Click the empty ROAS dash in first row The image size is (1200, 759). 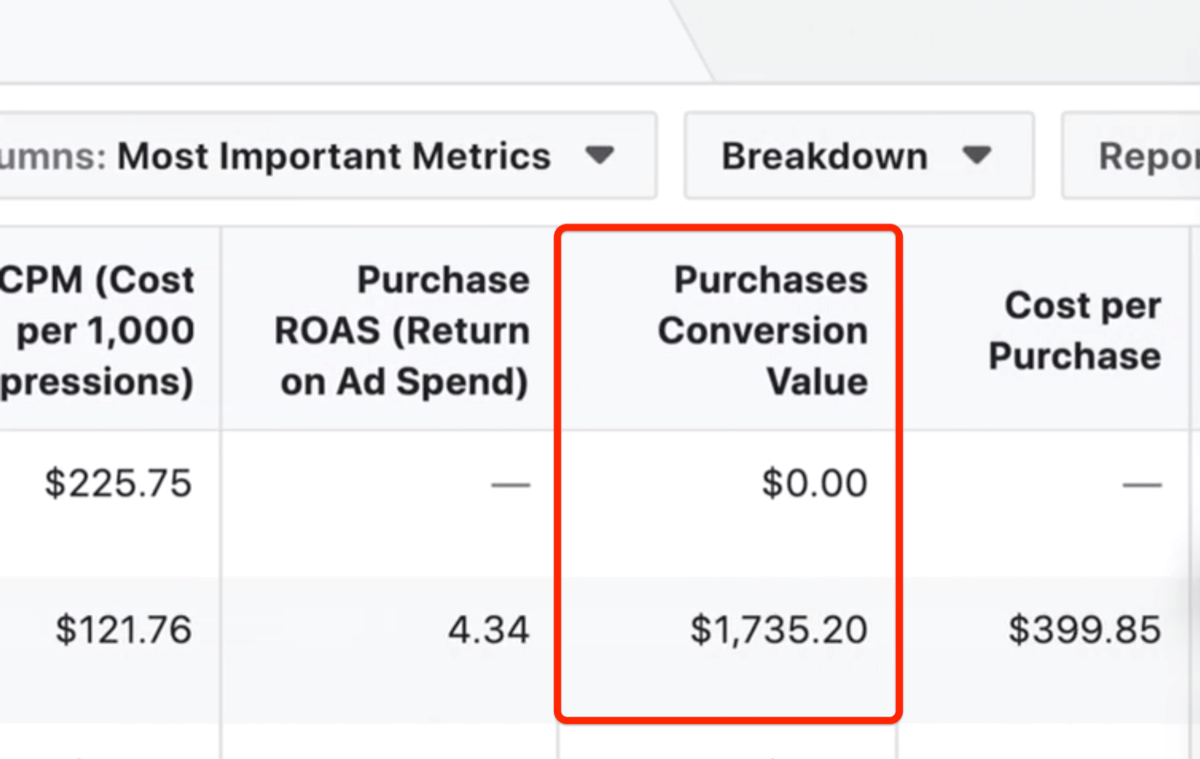coord(510,486)
